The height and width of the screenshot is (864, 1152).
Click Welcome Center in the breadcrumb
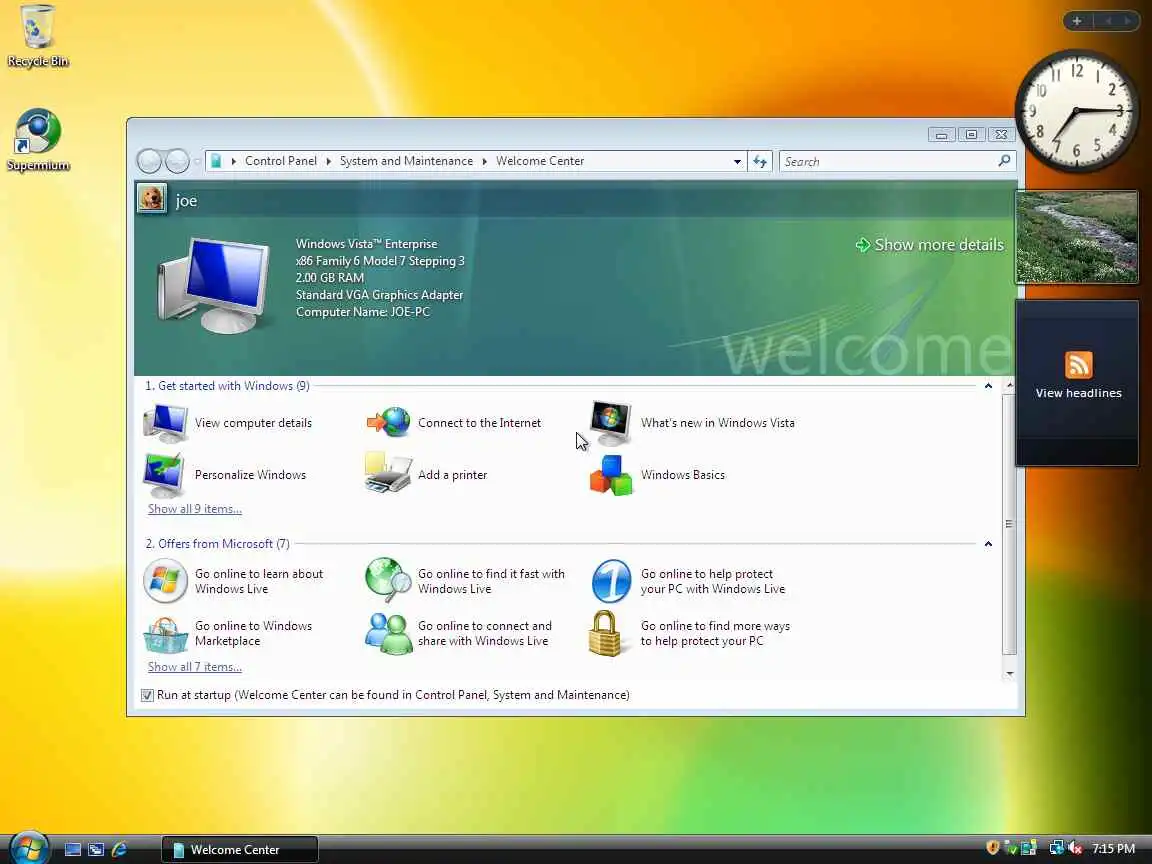pyautogui.click(x=540, y=161)
